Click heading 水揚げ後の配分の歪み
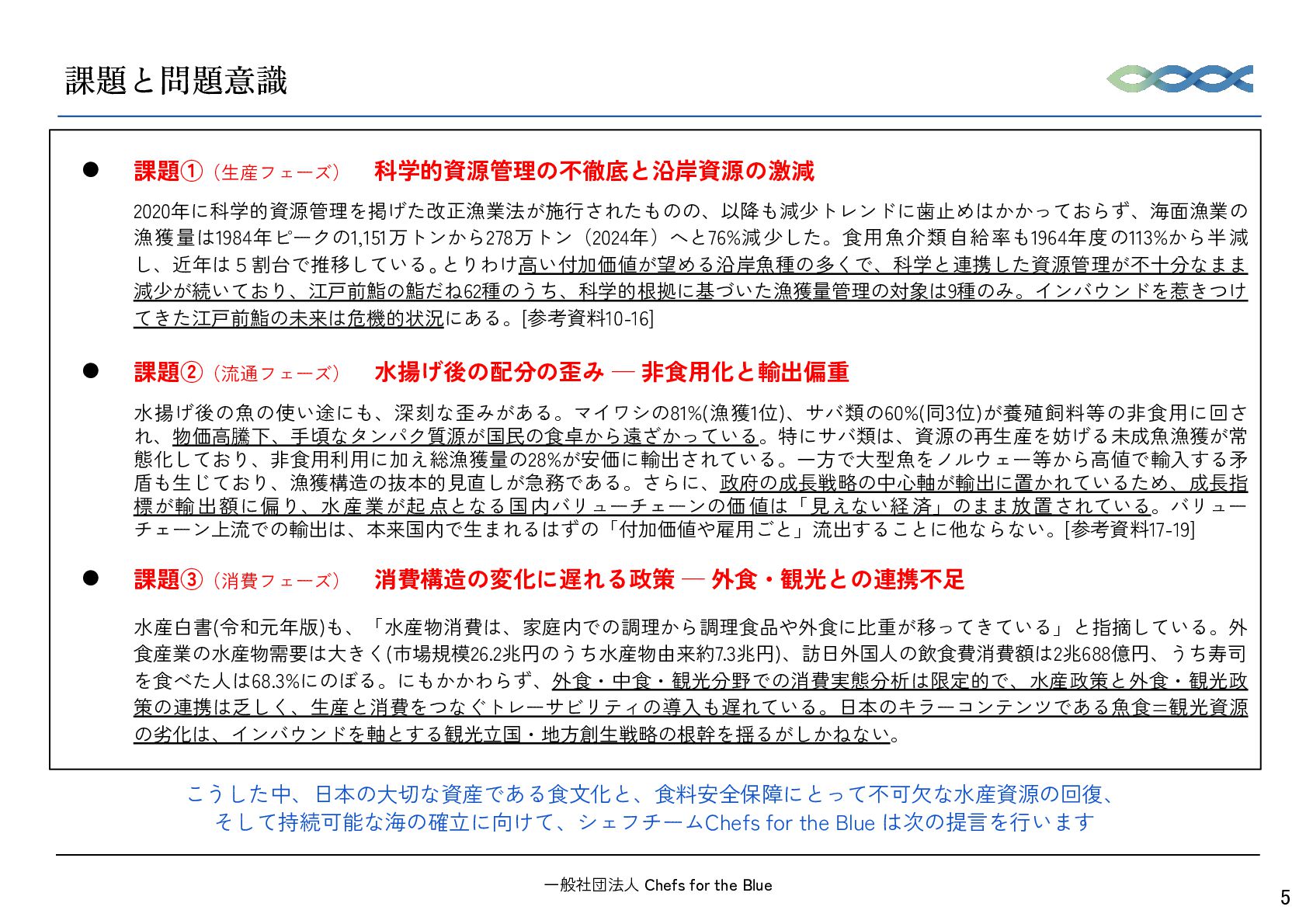This screenshot has width=1306, height=924. pyautogui.click(x=489, y=372)
